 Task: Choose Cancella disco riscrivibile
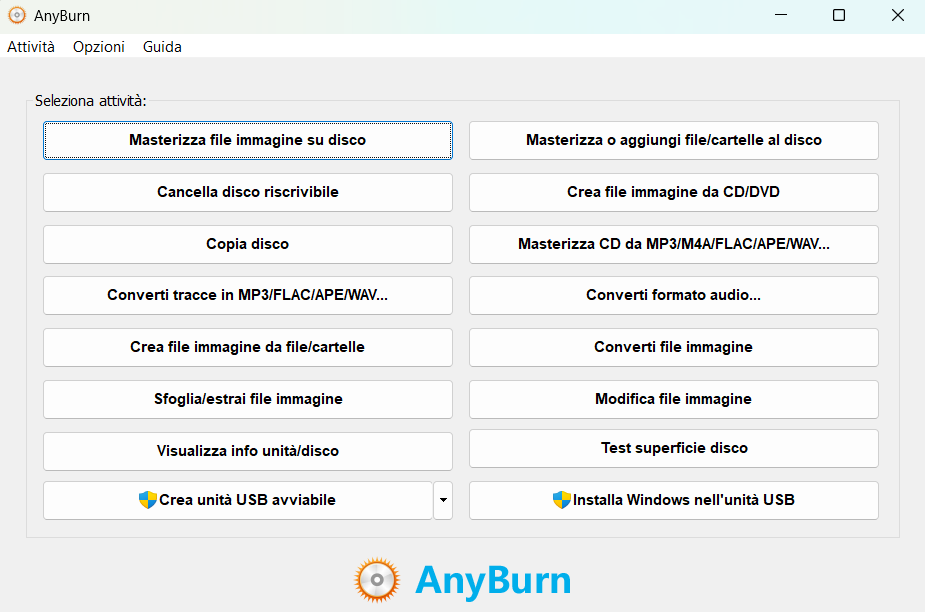[248, 192]
